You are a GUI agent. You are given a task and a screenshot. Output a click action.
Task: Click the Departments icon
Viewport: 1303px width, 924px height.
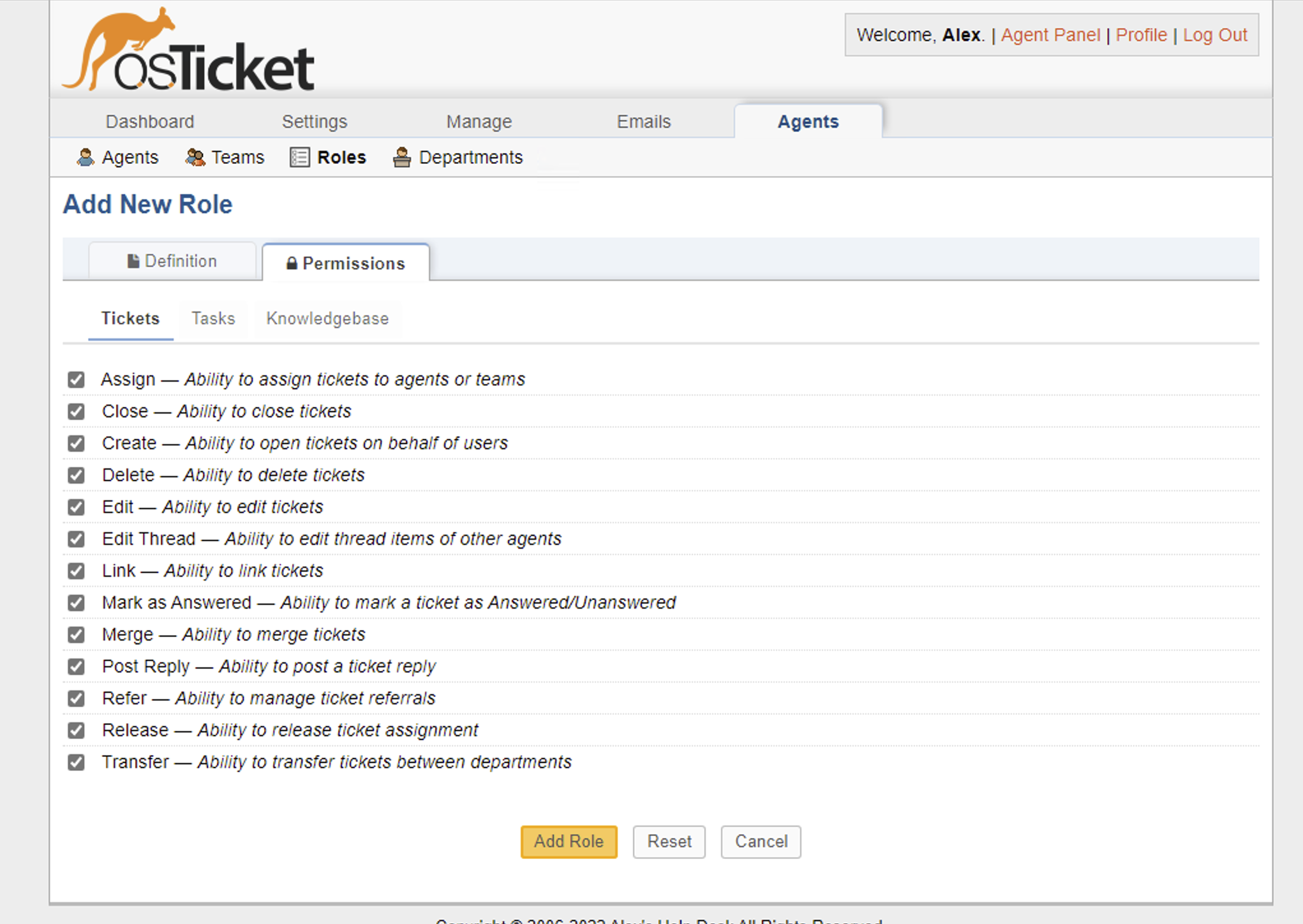(x=402, y=157)
